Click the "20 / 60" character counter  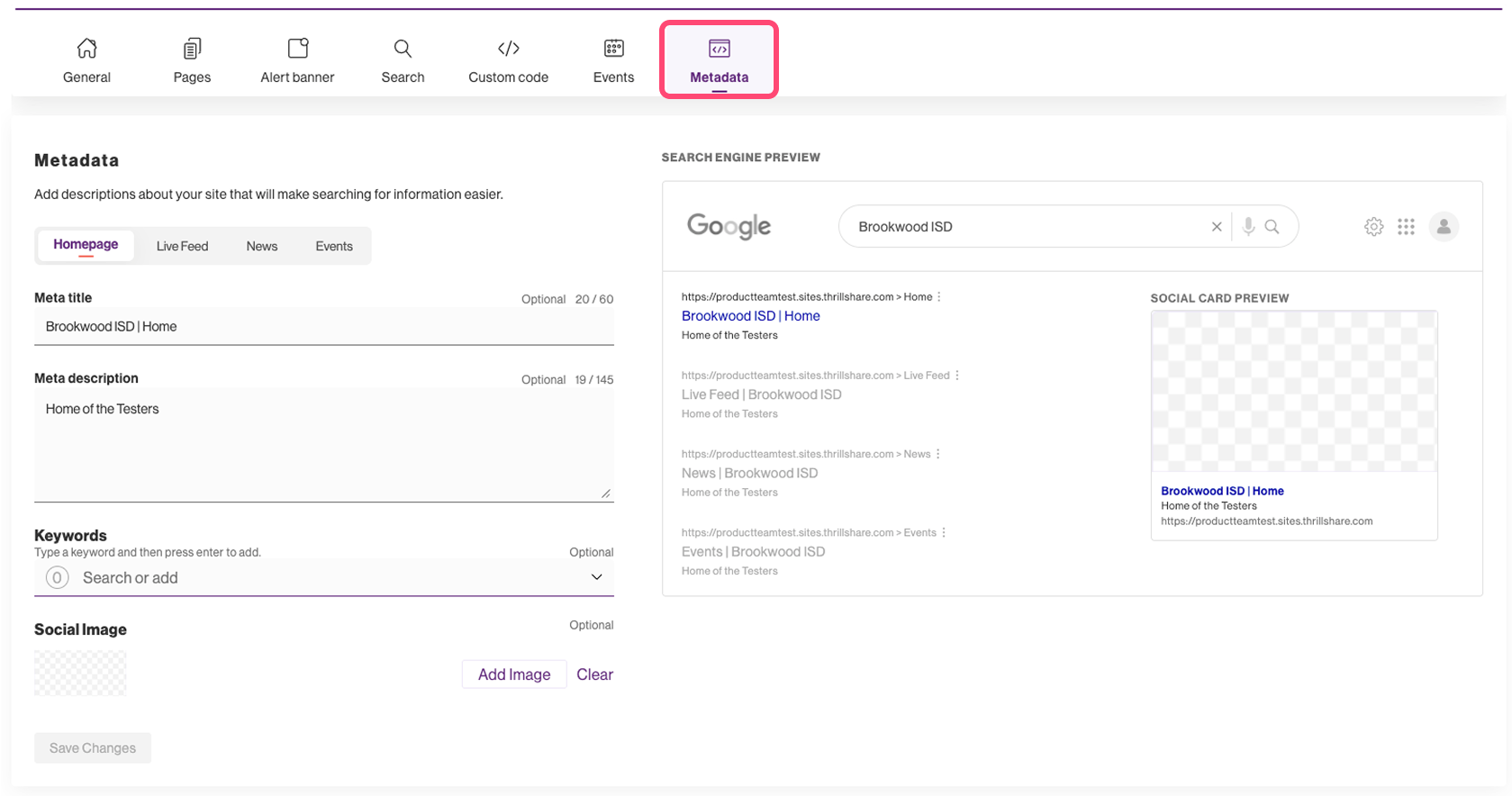(594, 299)
